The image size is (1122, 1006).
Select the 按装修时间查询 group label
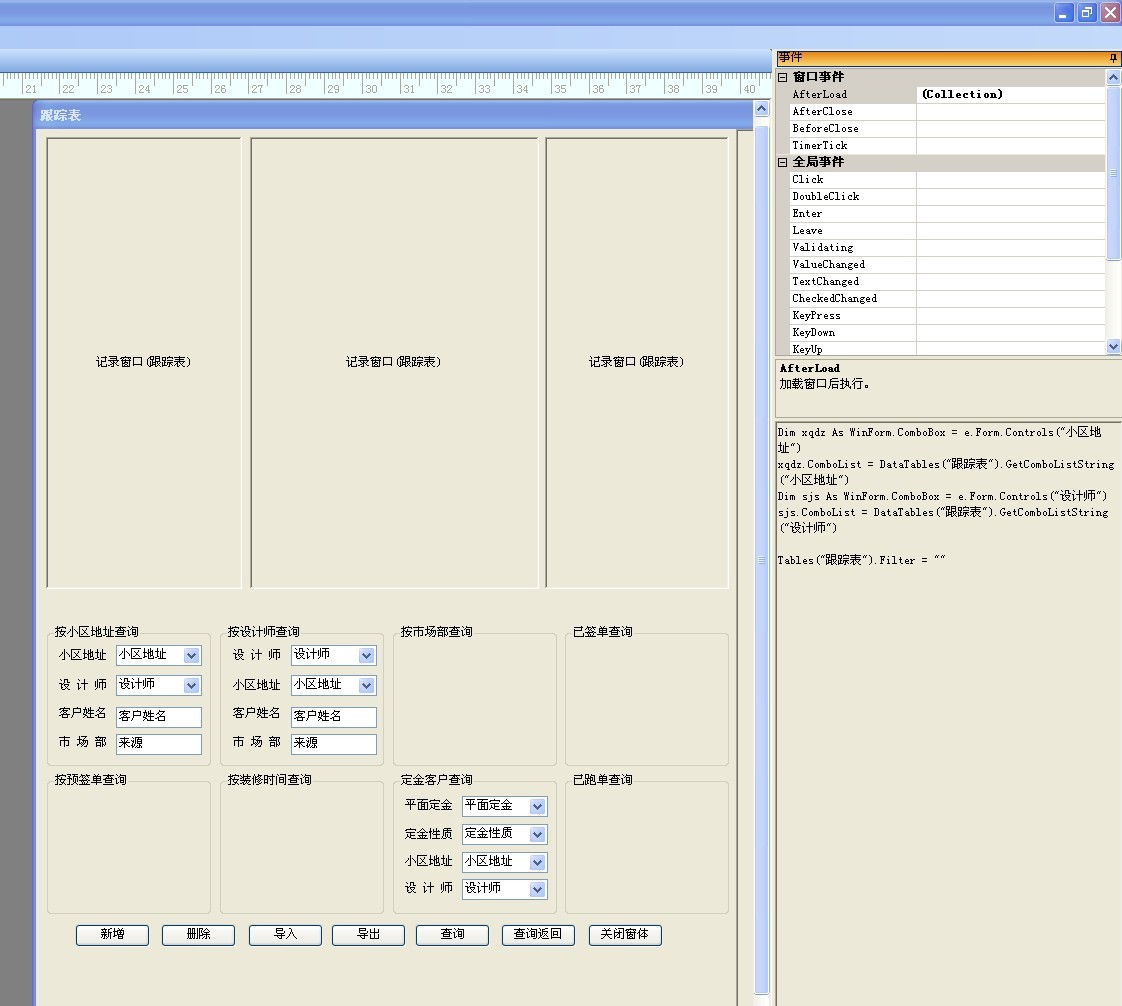(x=270, y=780)
